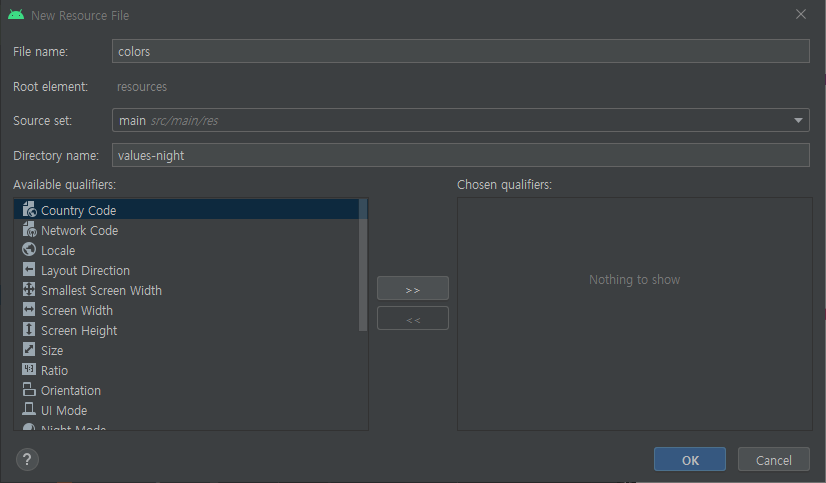Select Country Code in available qualifiers

click(186, 210)
